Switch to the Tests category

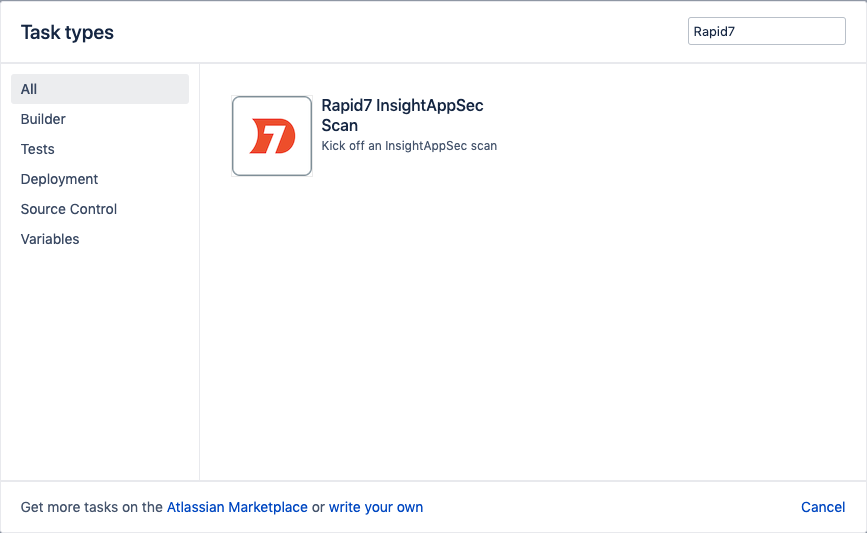coord(38,149)
